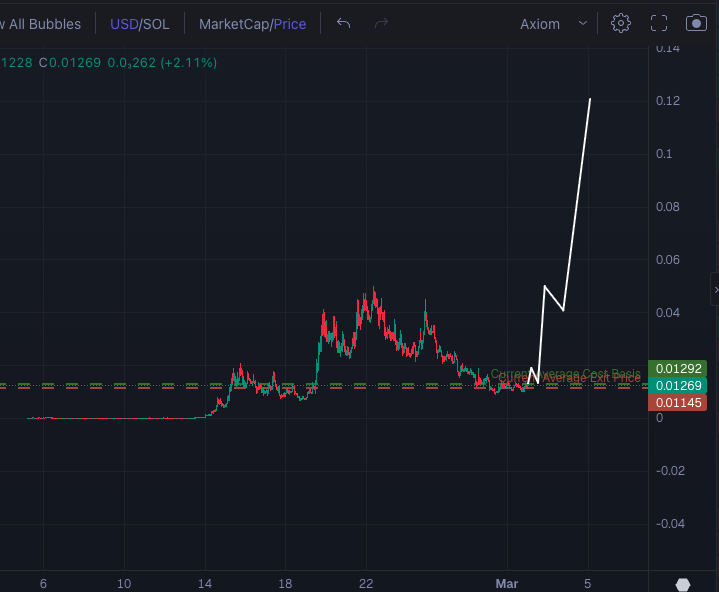Viewport: 719px width, 592px height.
Task: Click the +2.11% change value
Action: (188, 63)
